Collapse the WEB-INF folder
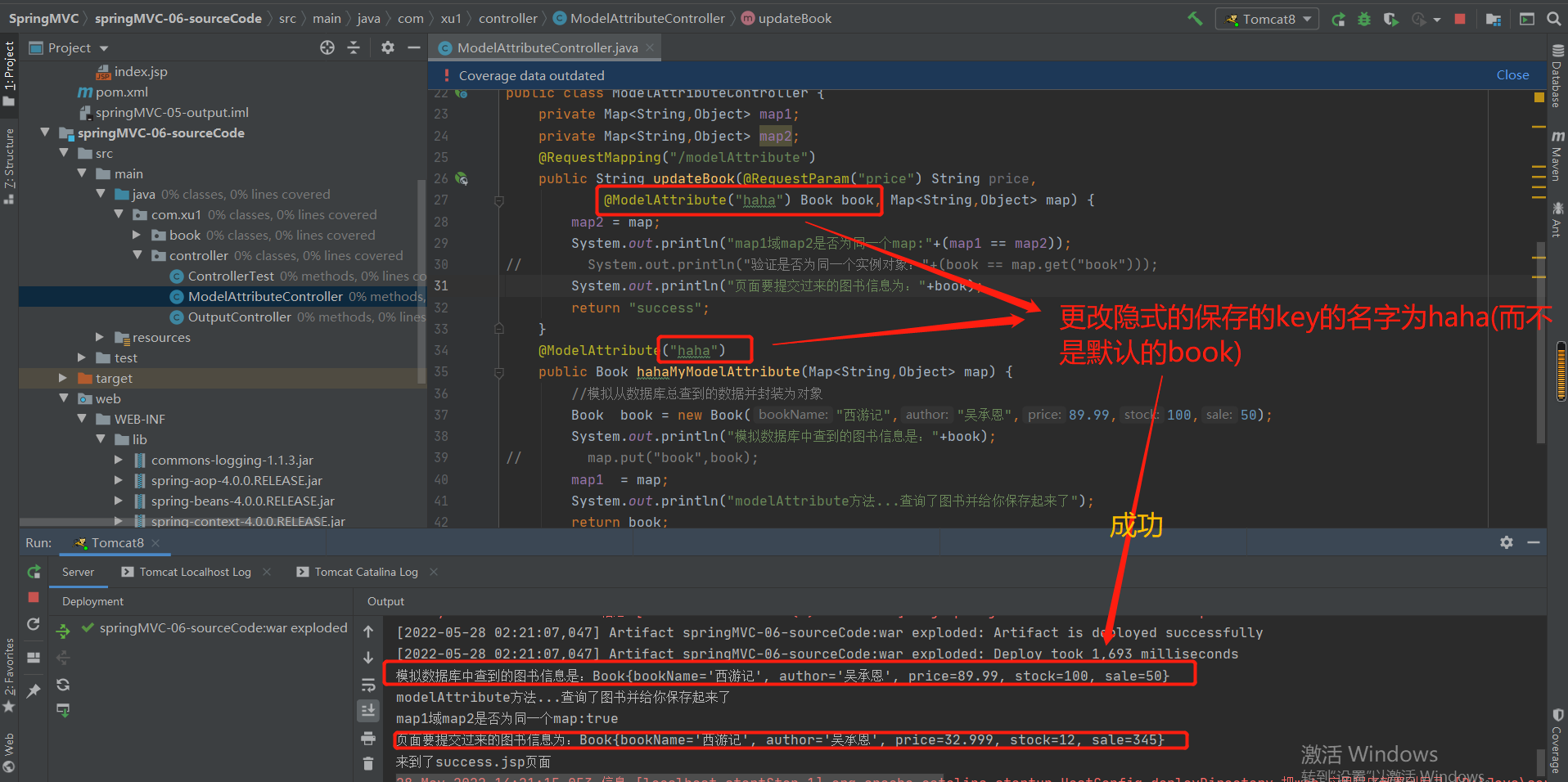The width and height of the screenshot is (1568, 782). (82, 419)
